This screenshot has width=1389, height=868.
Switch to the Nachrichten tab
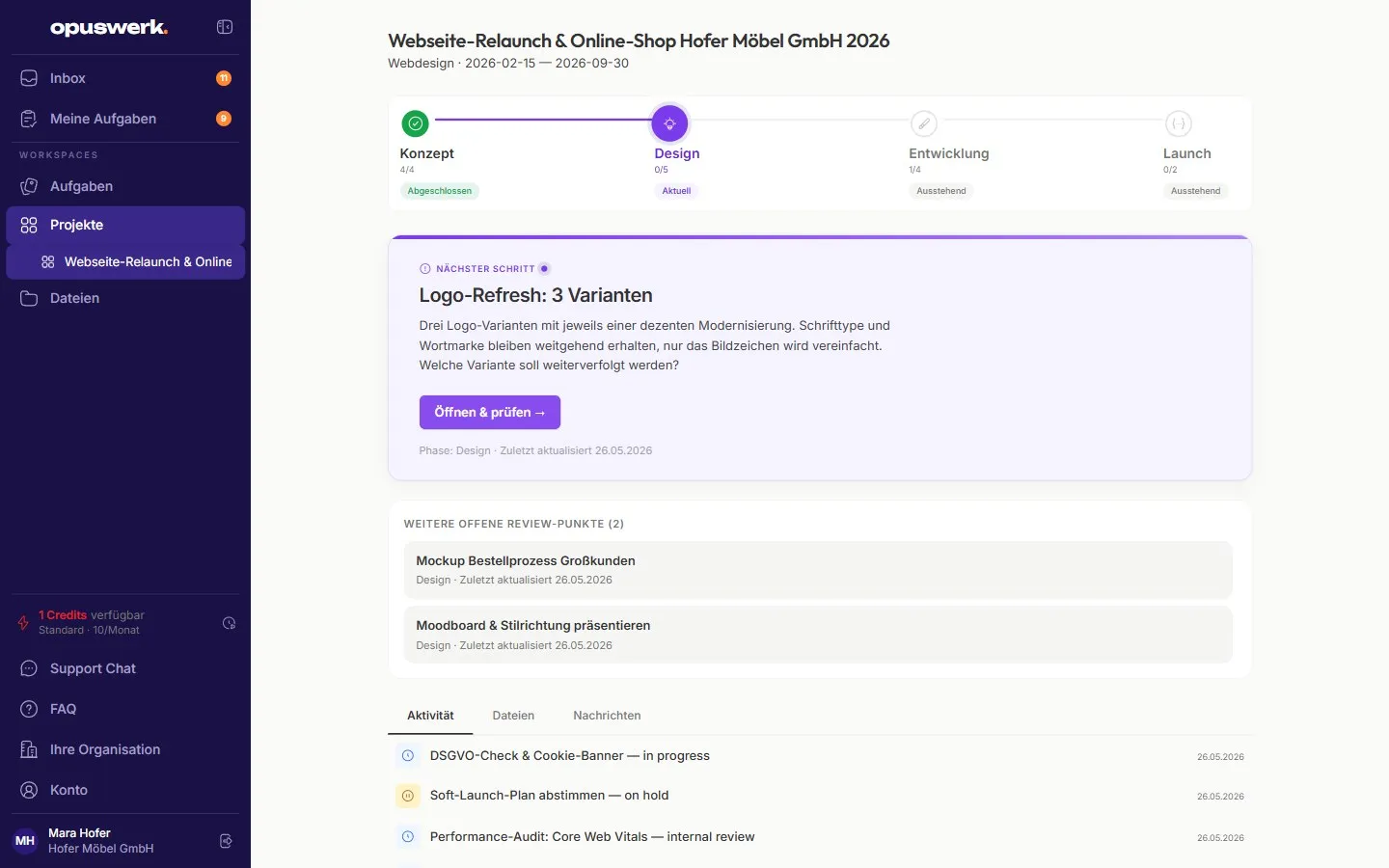pyautogui.click(x=607, y=716)
